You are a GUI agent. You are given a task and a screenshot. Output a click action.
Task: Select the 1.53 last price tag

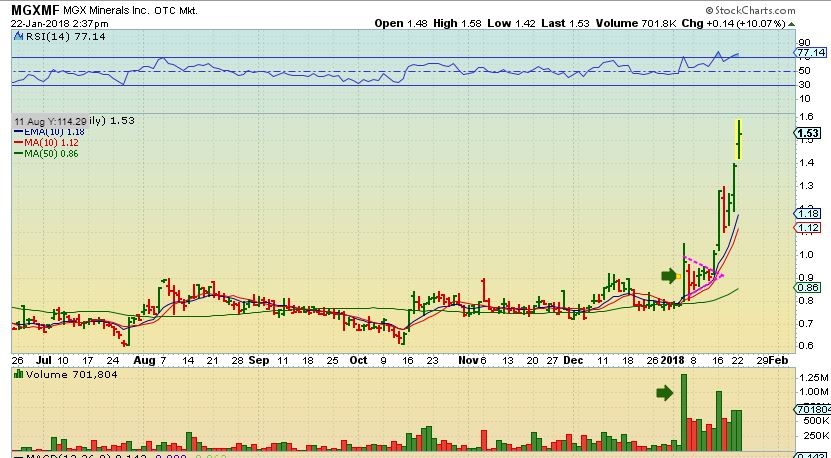coord(807,132)
